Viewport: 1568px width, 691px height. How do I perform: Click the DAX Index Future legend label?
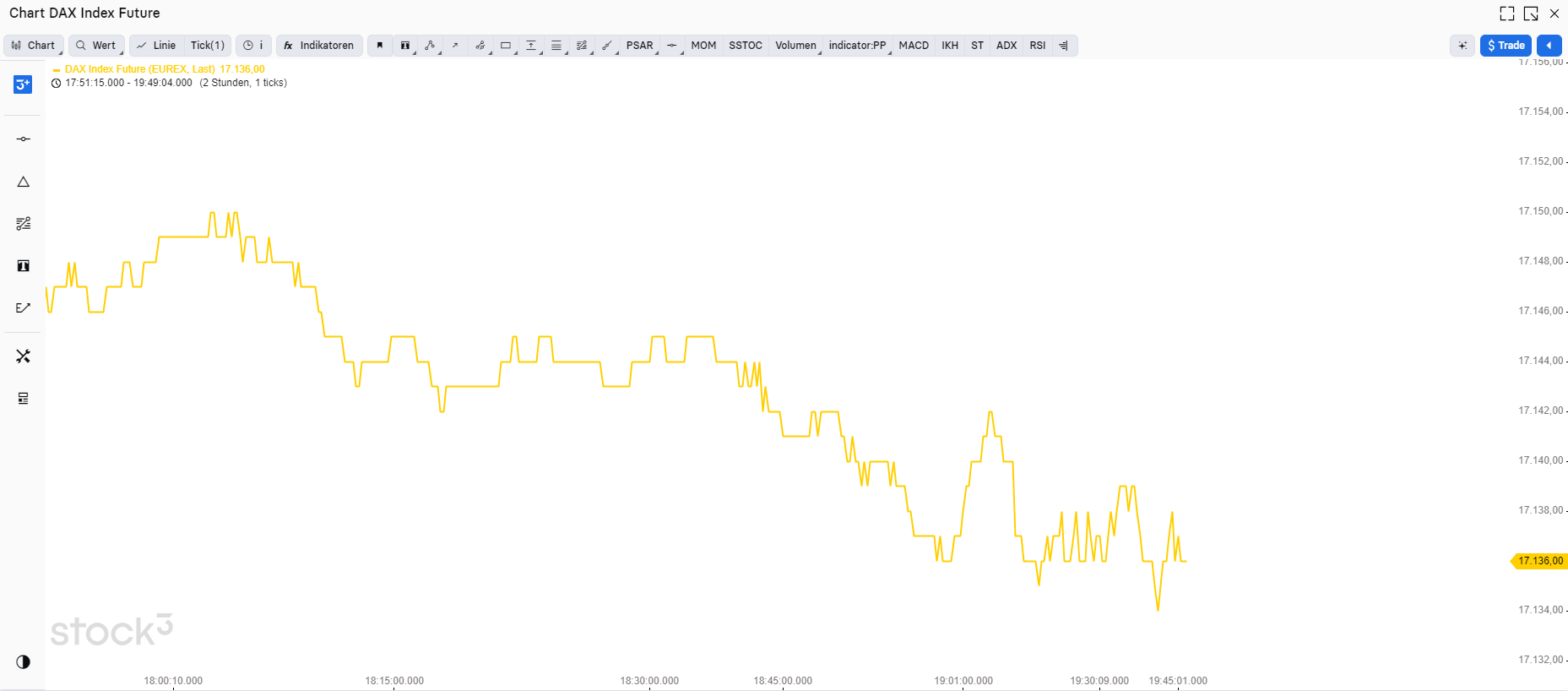click(x=140, y=69)
